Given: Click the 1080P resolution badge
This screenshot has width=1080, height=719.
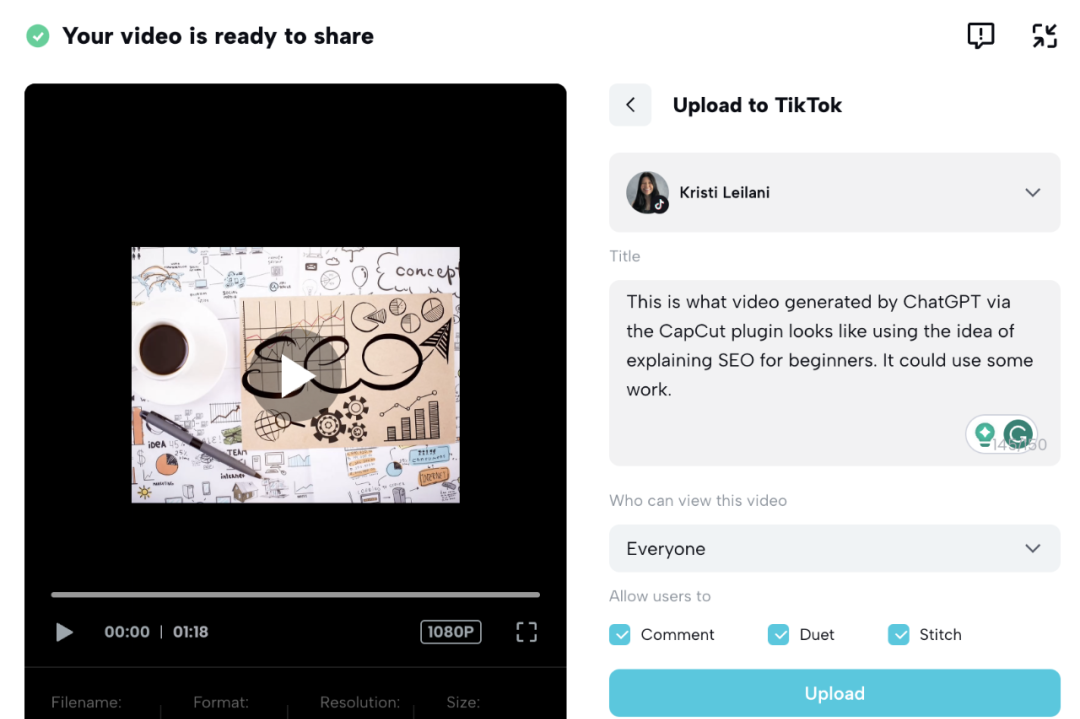Looking at the screenshot, I should pyautogui.click(x=450, y=632).
